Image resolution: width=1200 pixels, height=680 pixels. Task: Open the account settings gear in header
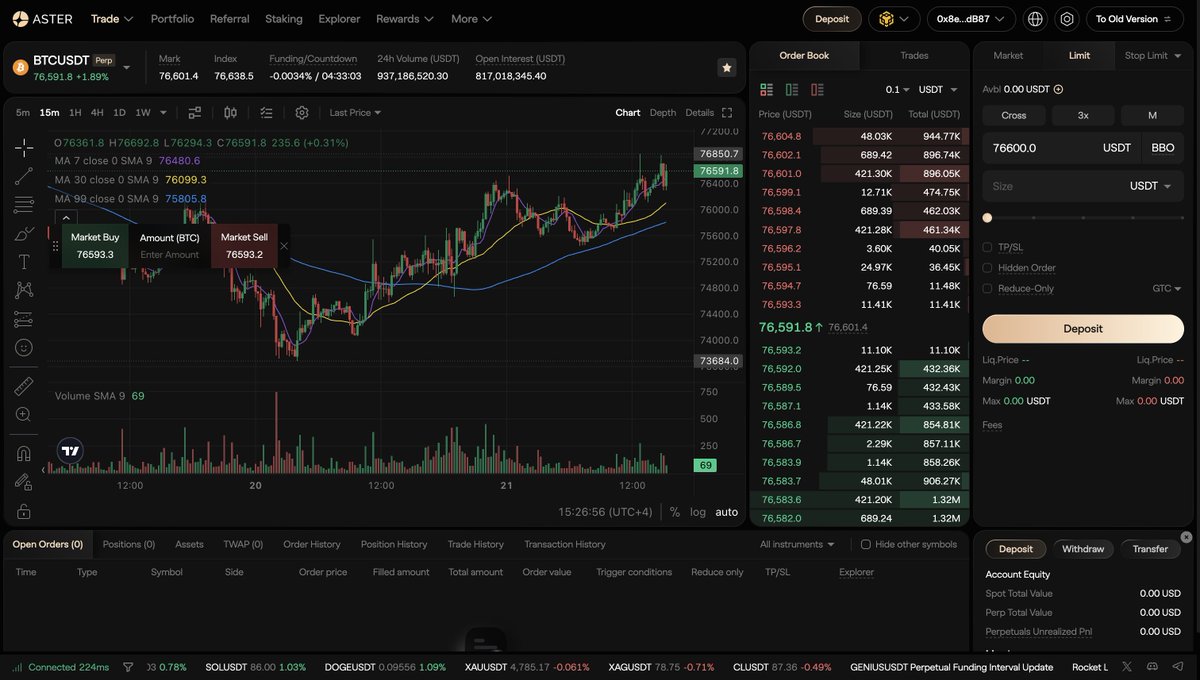1067,19
